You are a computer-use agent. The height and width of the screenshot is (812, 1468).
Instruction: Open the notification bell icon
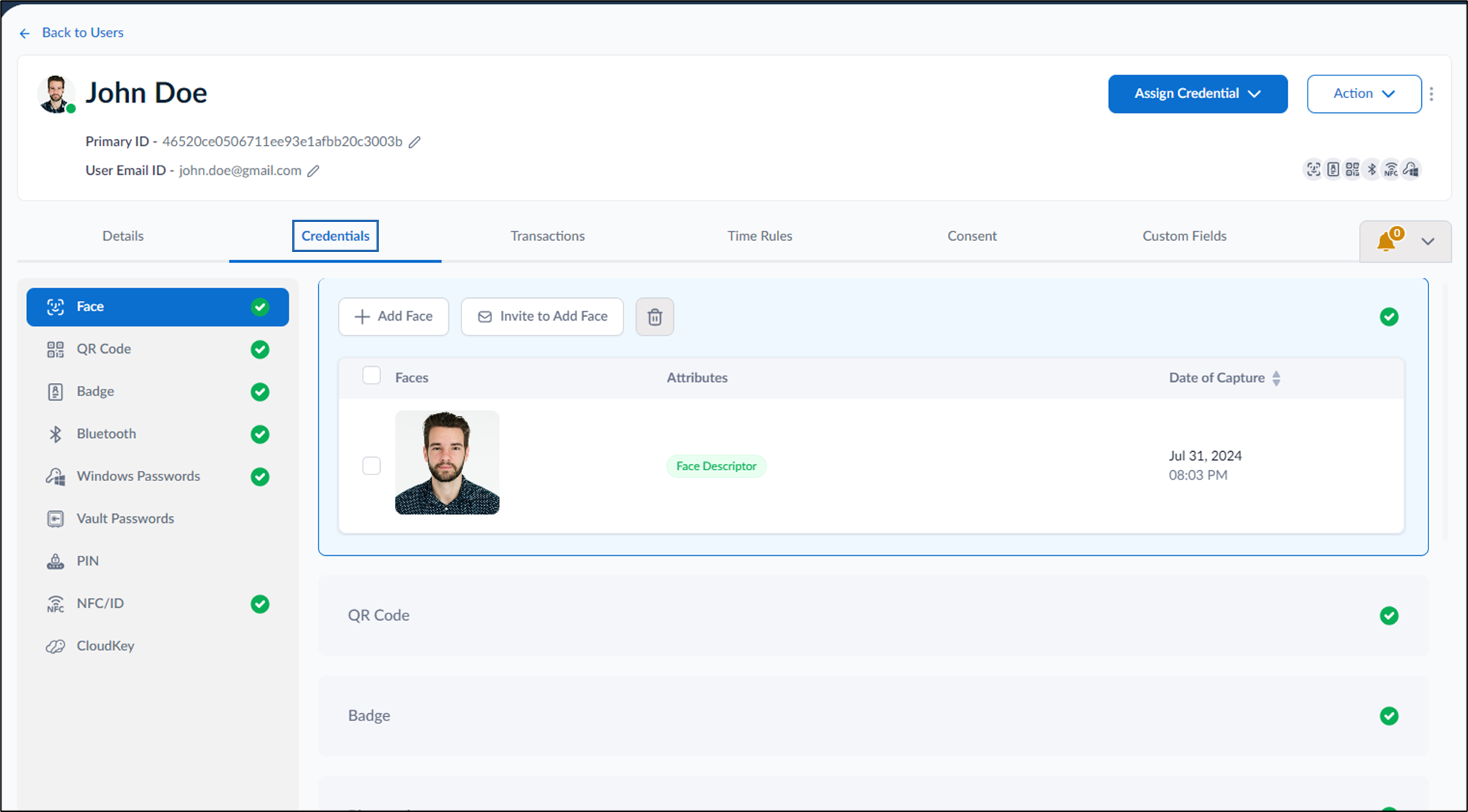pos(1387,241)
